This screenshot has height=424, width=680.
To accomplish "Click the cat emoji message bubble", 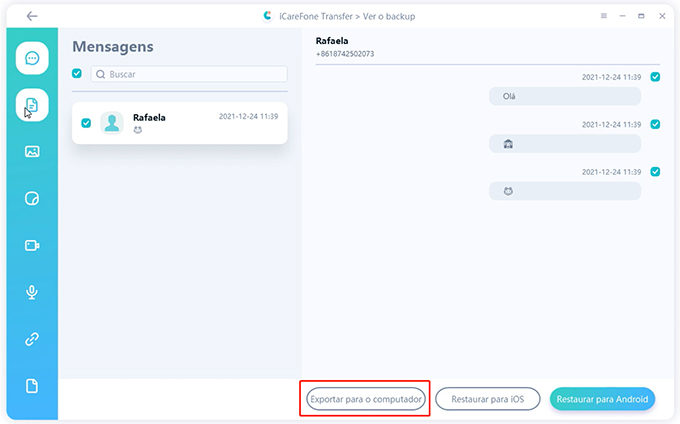I will point(565,191).
